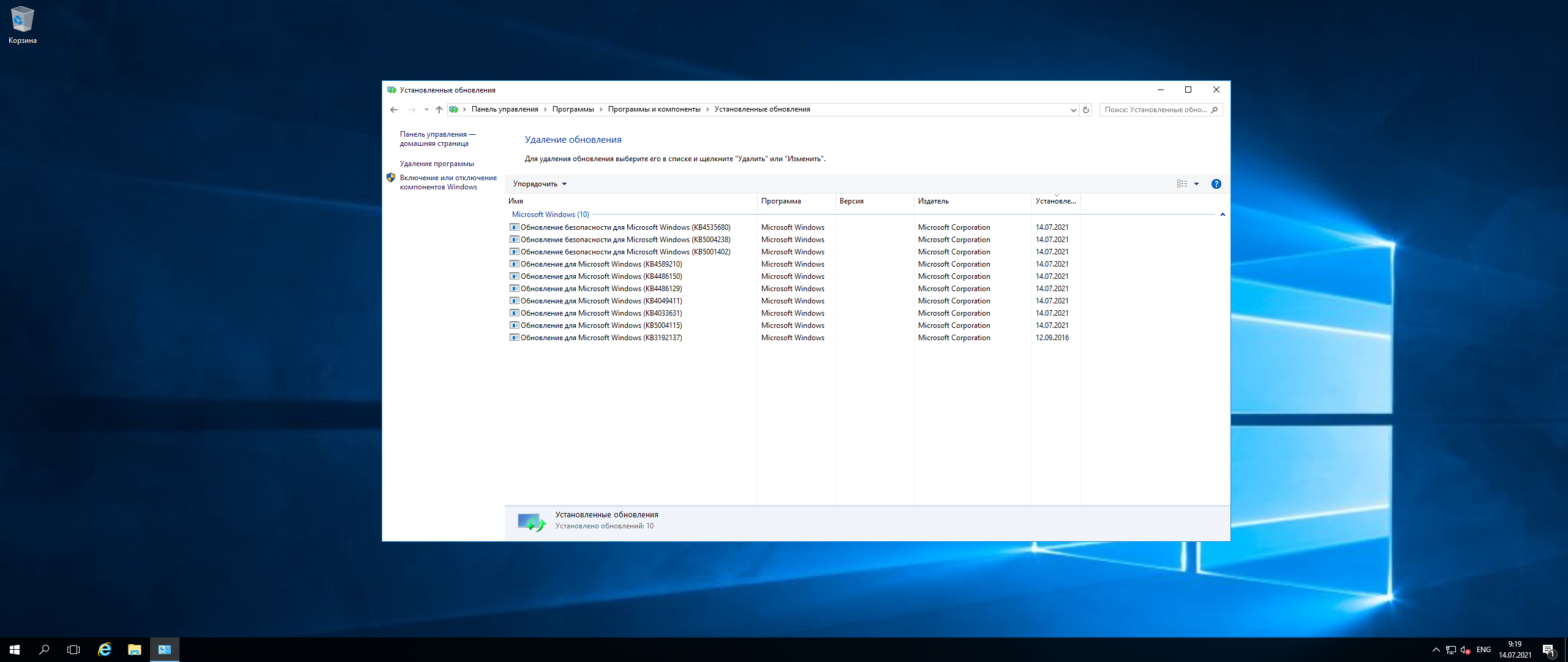The width and height of the screenshot is (1568, 662).
Task: Click the installed updates icon in details pane
Action: tap(531, 522)
